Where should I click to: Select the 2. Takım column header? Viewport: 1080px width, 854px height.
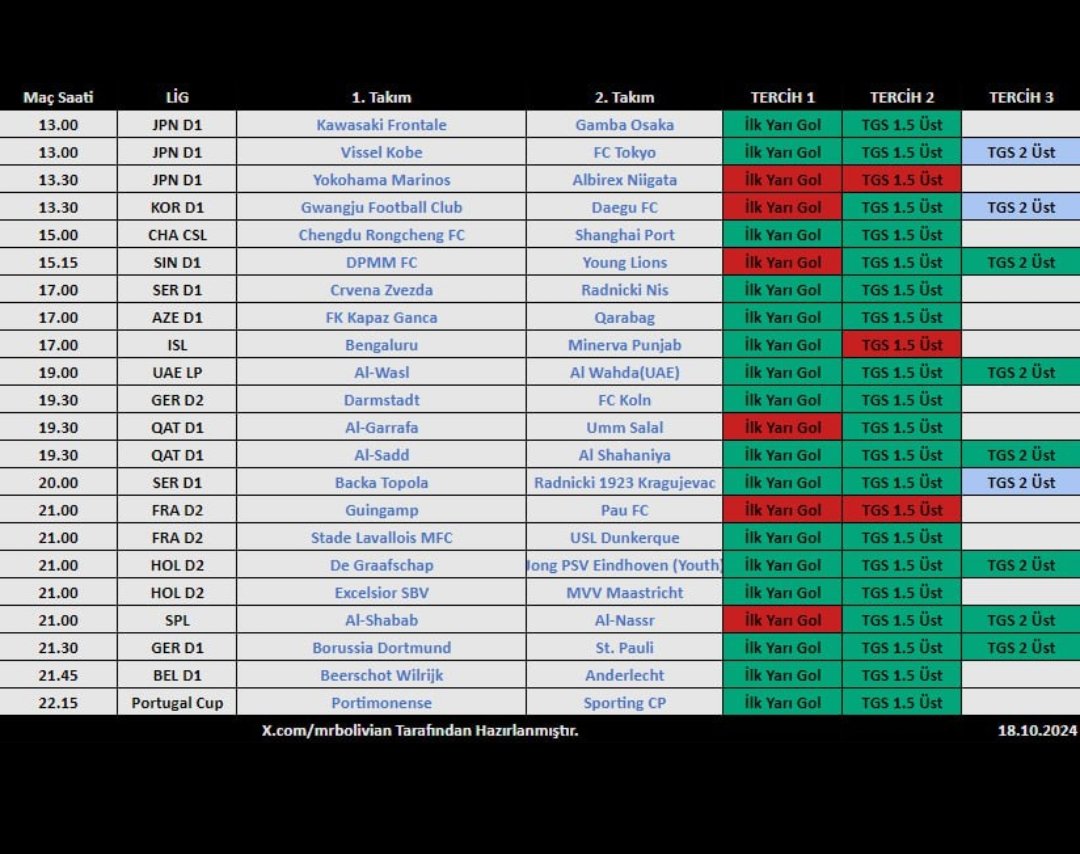(x=624, y=97)
